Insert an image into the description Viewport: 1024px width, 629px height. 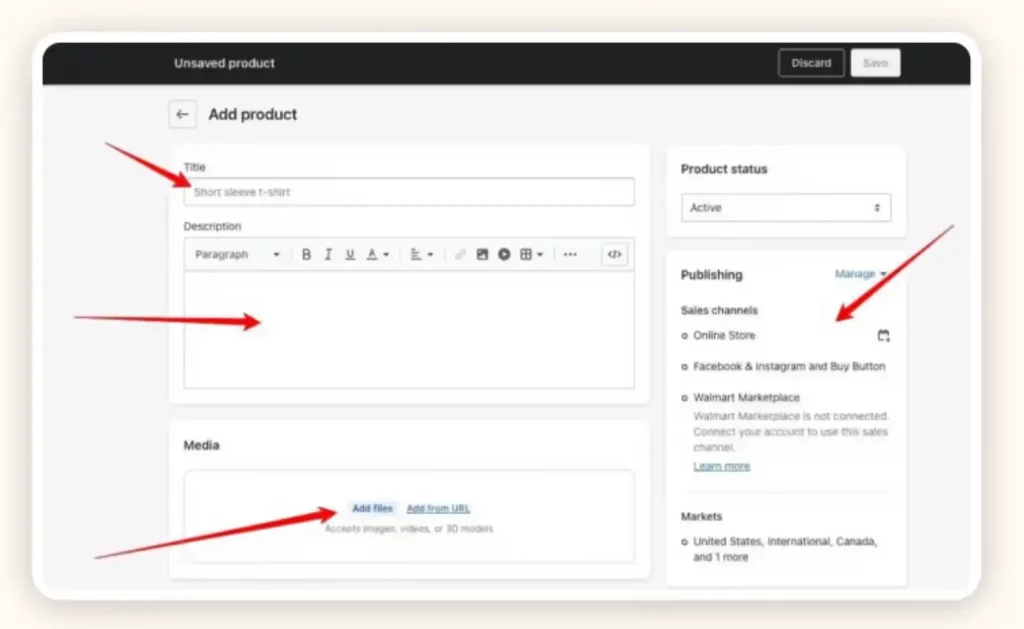(482, 255)
